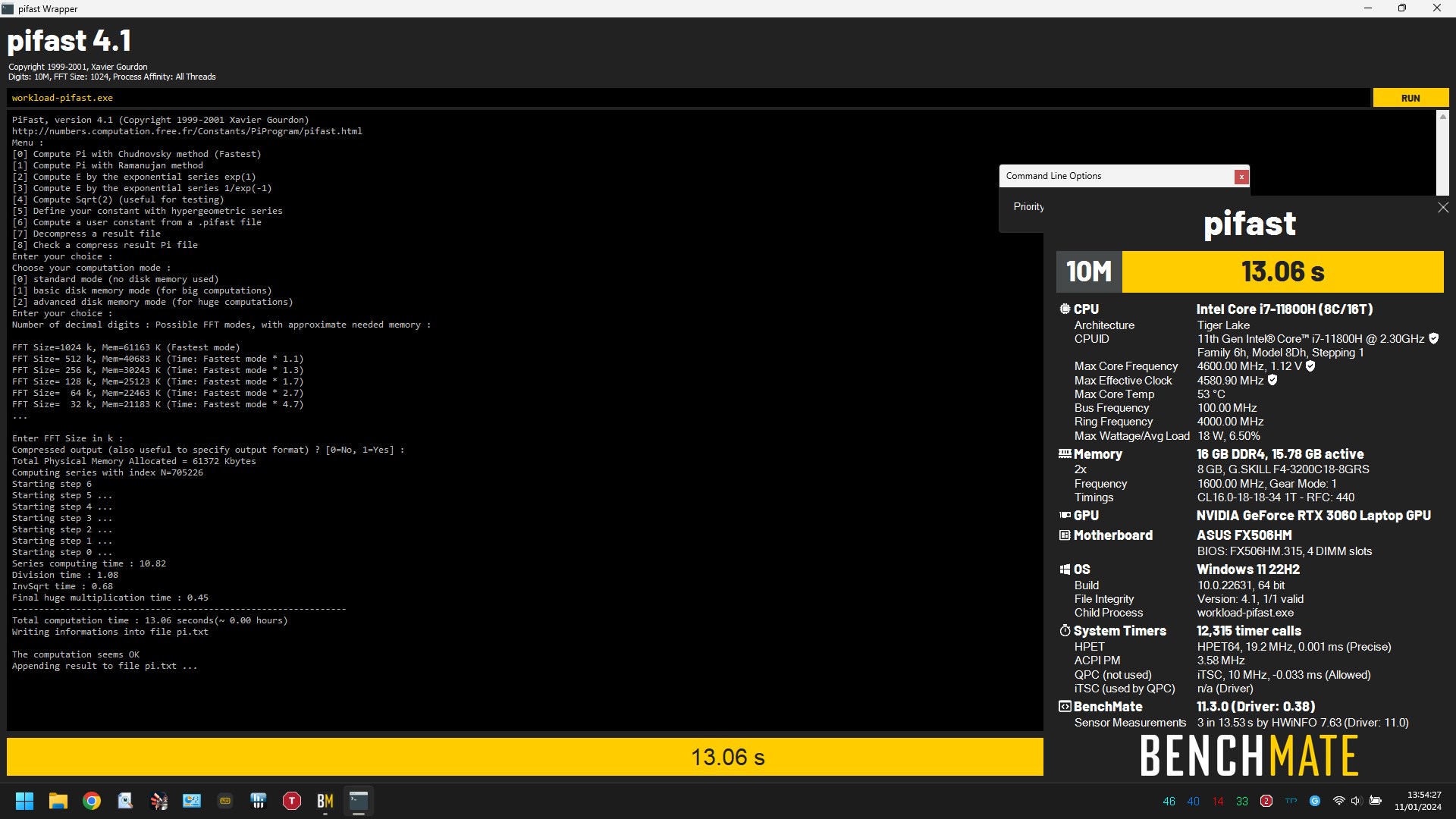Click the BenchMate code icon

pyautogui.click(x=1065, y=706)
